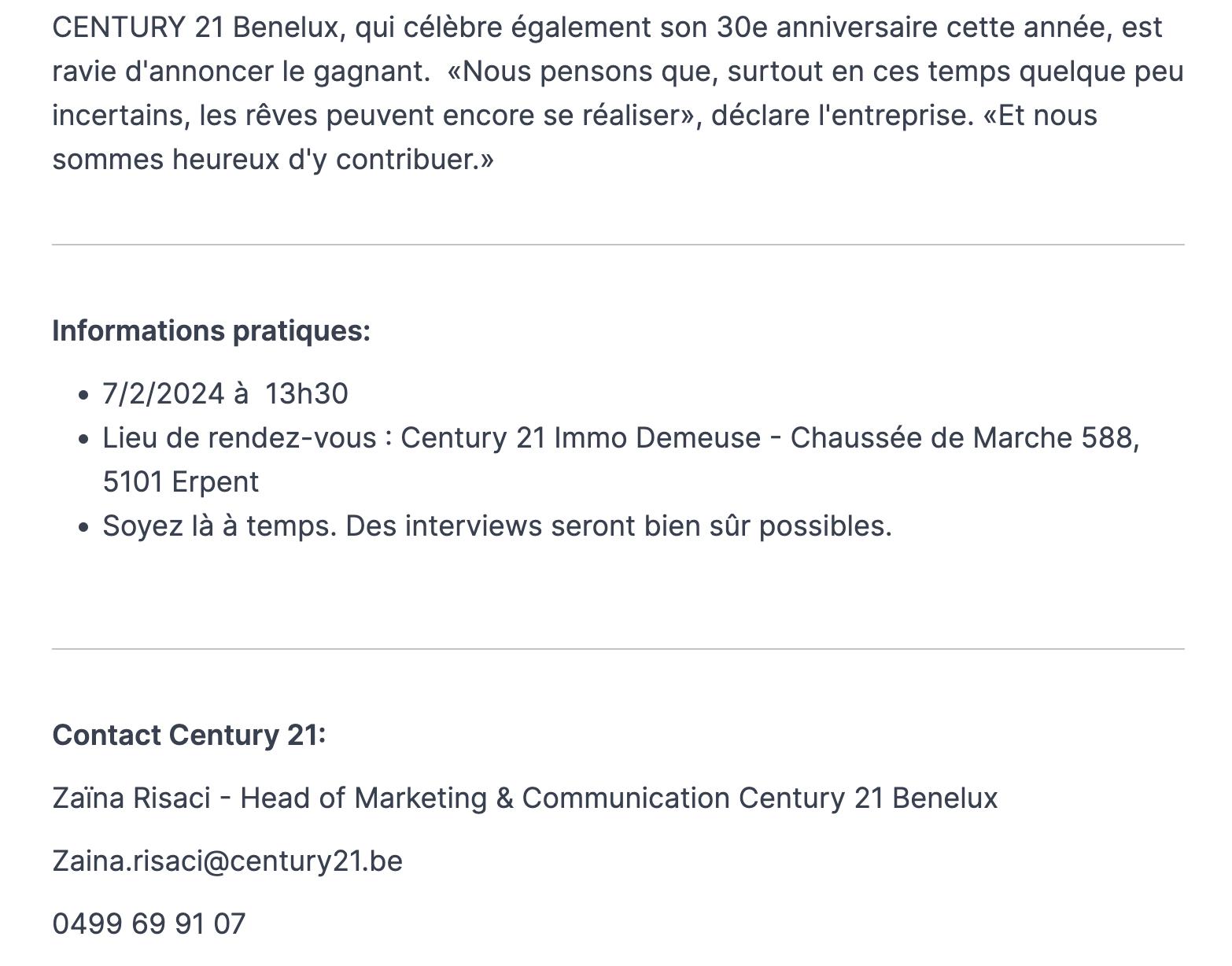Screen dimensions: 1232x966
Task: Click the date 7/2/2024 in the list
Action: click(163, 394)
